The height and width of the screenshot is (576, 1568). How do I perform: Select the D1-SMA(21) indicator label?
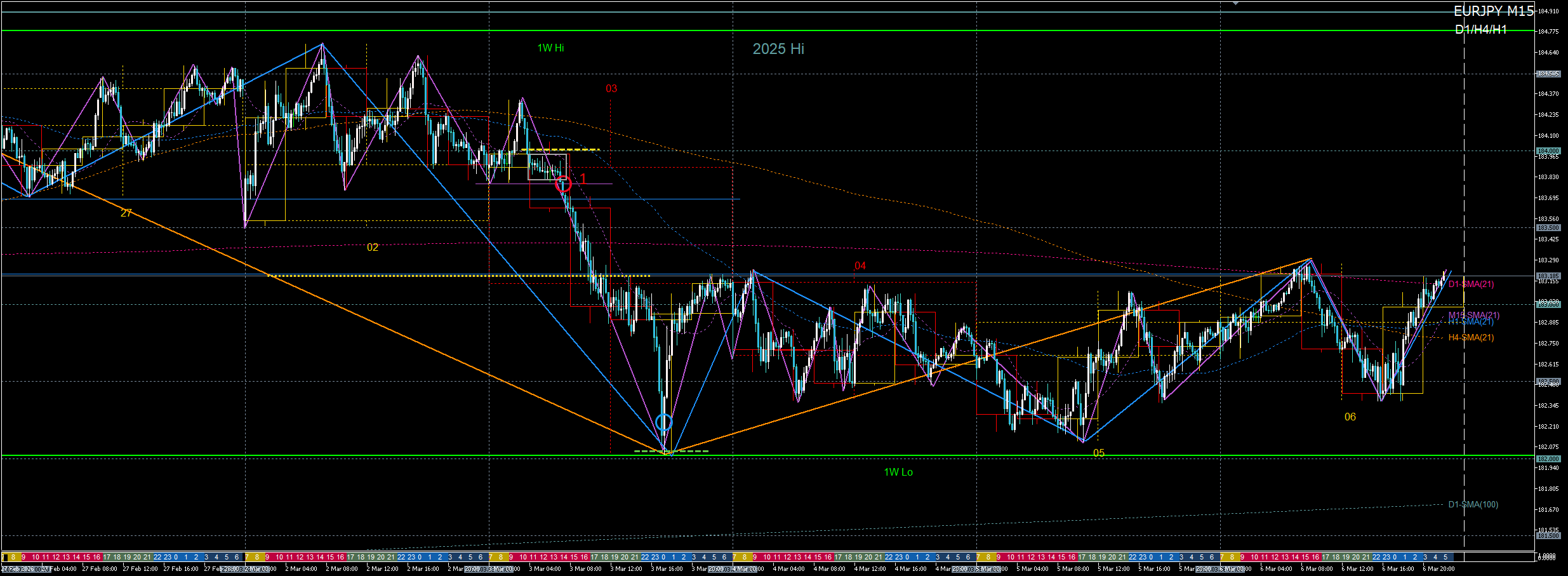click(x=1471, y=284)
